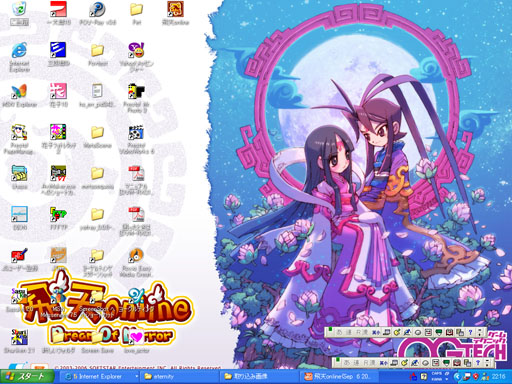
Task: Open POV-Ray v3.6 shortcut on desktop
Action: pyautogui.click(x=97, y=9)
